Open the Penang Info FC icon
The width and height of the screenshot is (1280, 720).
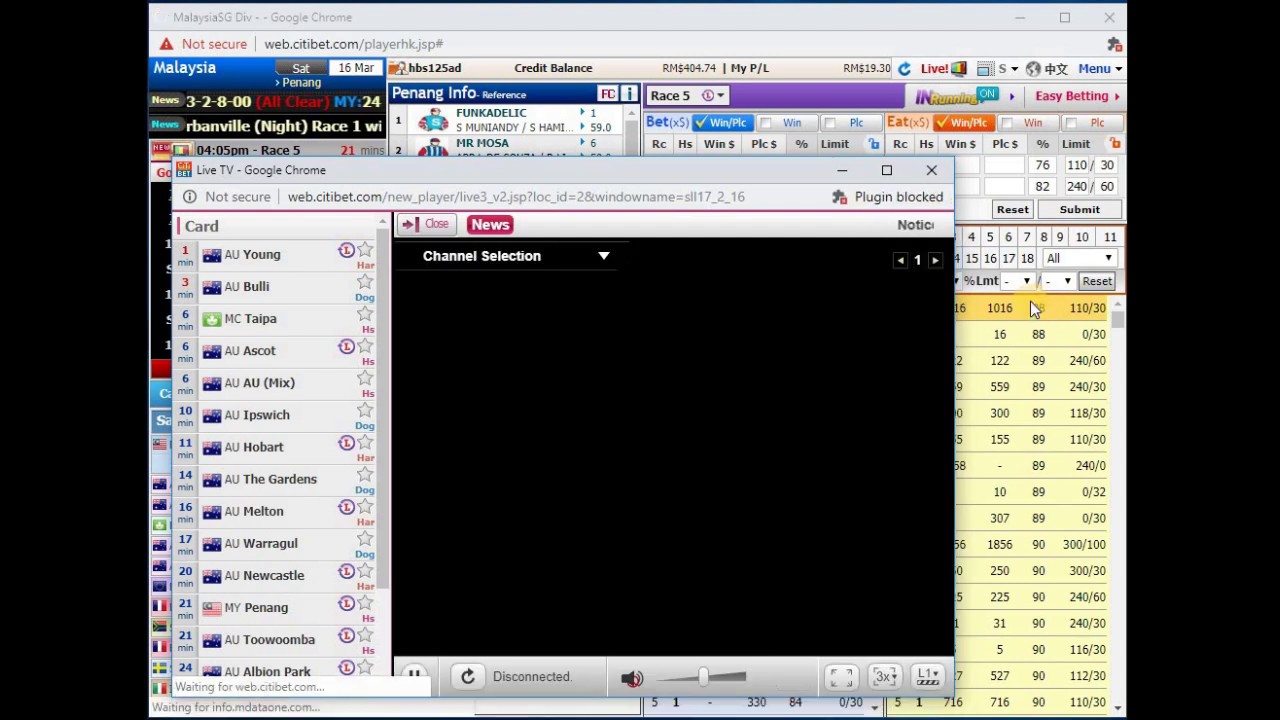[x=608, y=94]
